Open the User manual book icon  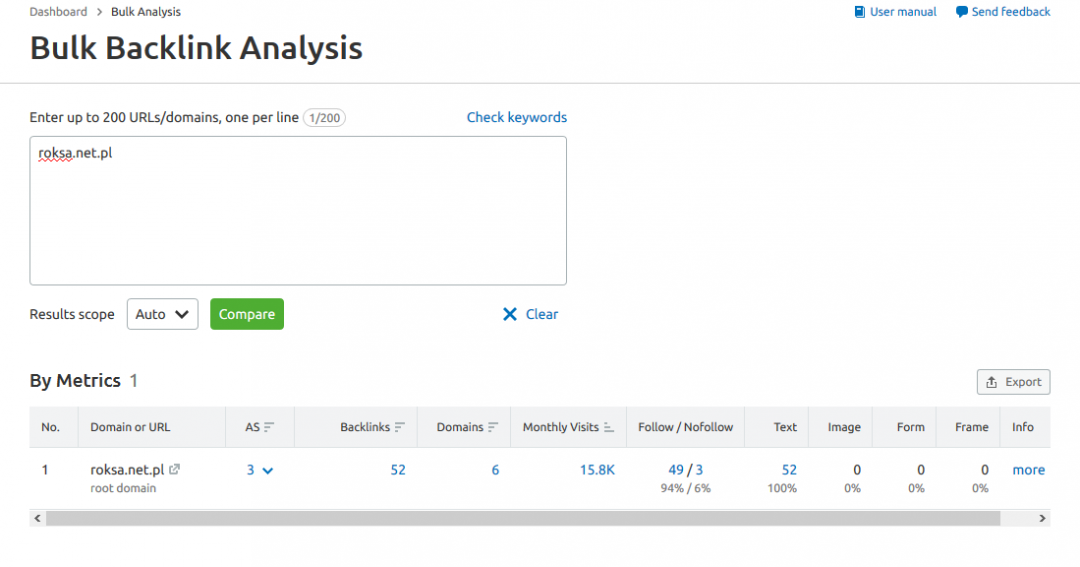(x=859, y=12)
